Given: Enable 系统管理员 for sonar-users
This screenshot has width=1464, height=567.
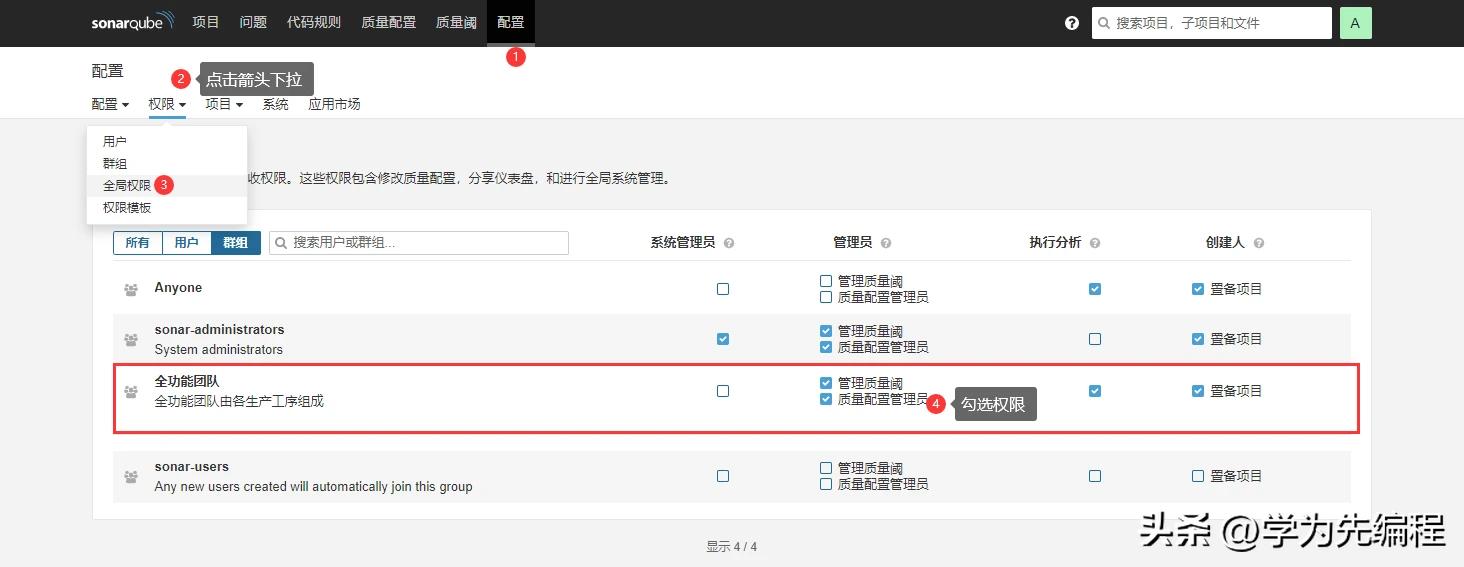Looking at the screenshot, I should [x=723, y=476].
